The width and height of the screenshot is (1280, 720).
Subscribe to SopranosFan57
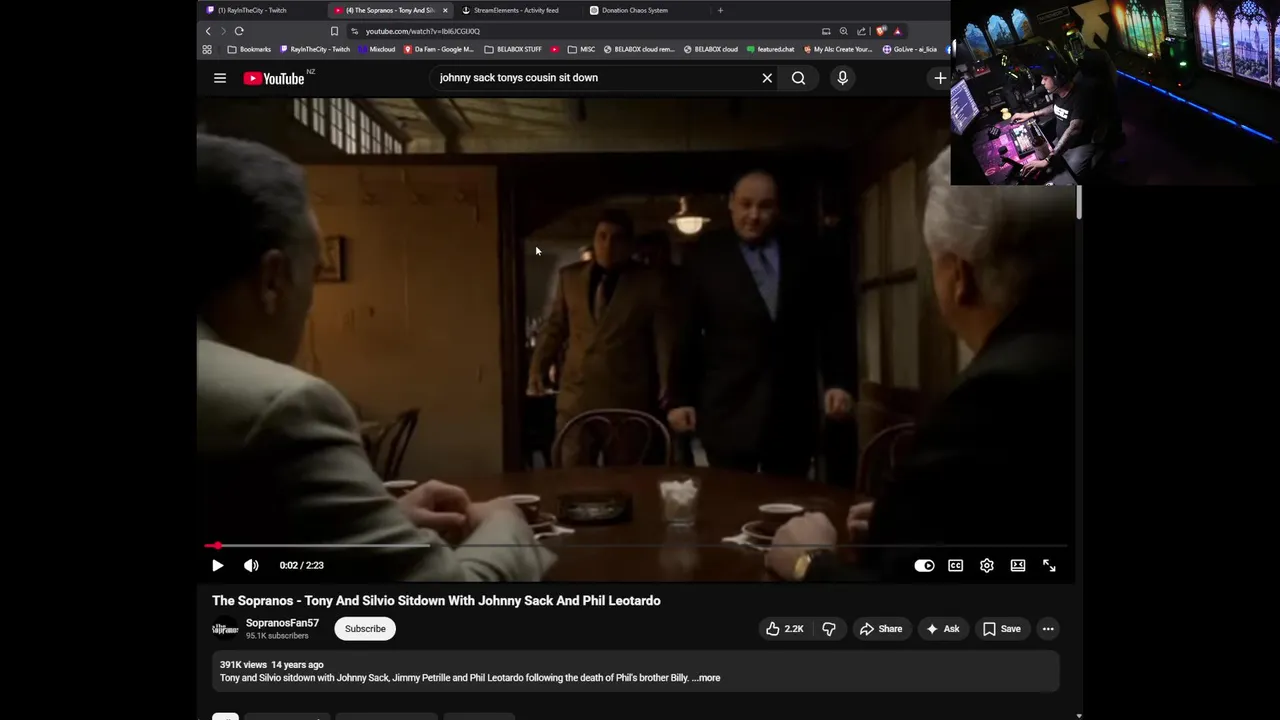point(365,629)
